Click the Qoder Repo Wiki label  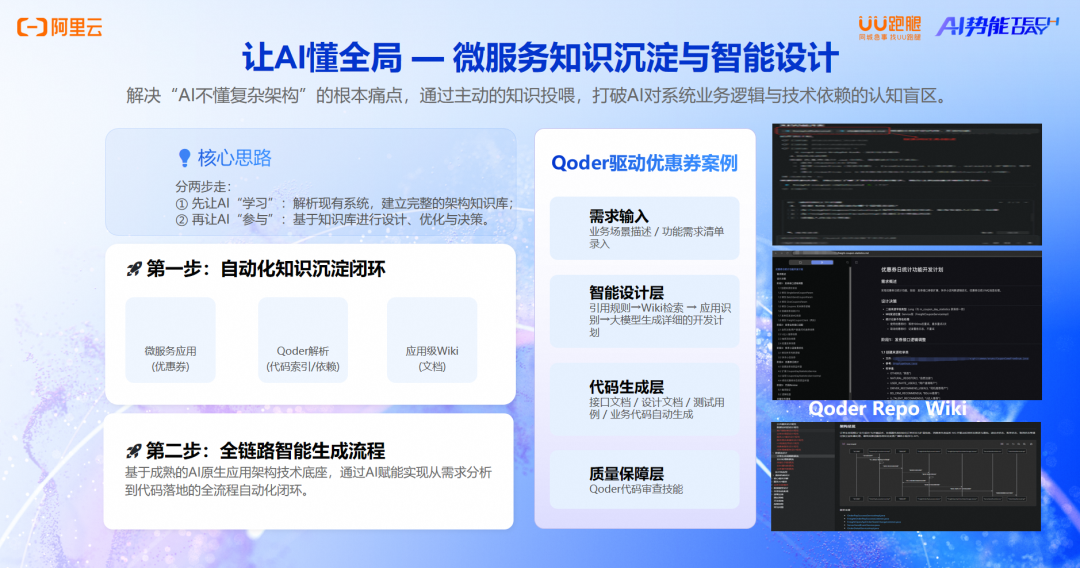click(x=887, y=409)
